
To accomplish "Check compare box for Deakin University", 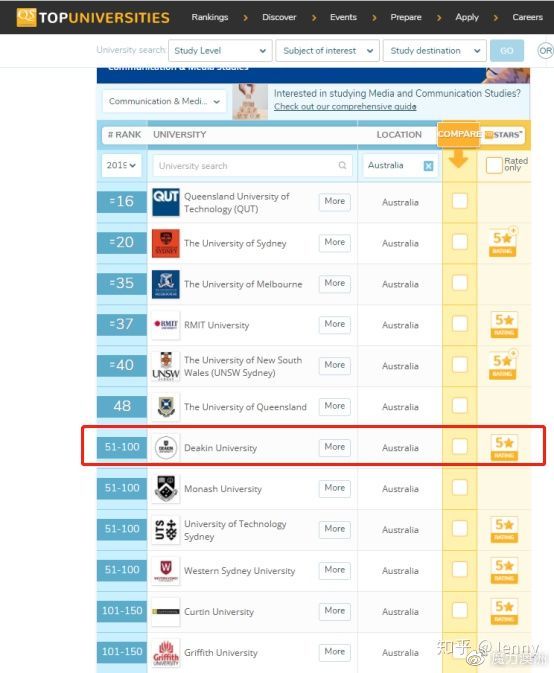I will point(460,446).
